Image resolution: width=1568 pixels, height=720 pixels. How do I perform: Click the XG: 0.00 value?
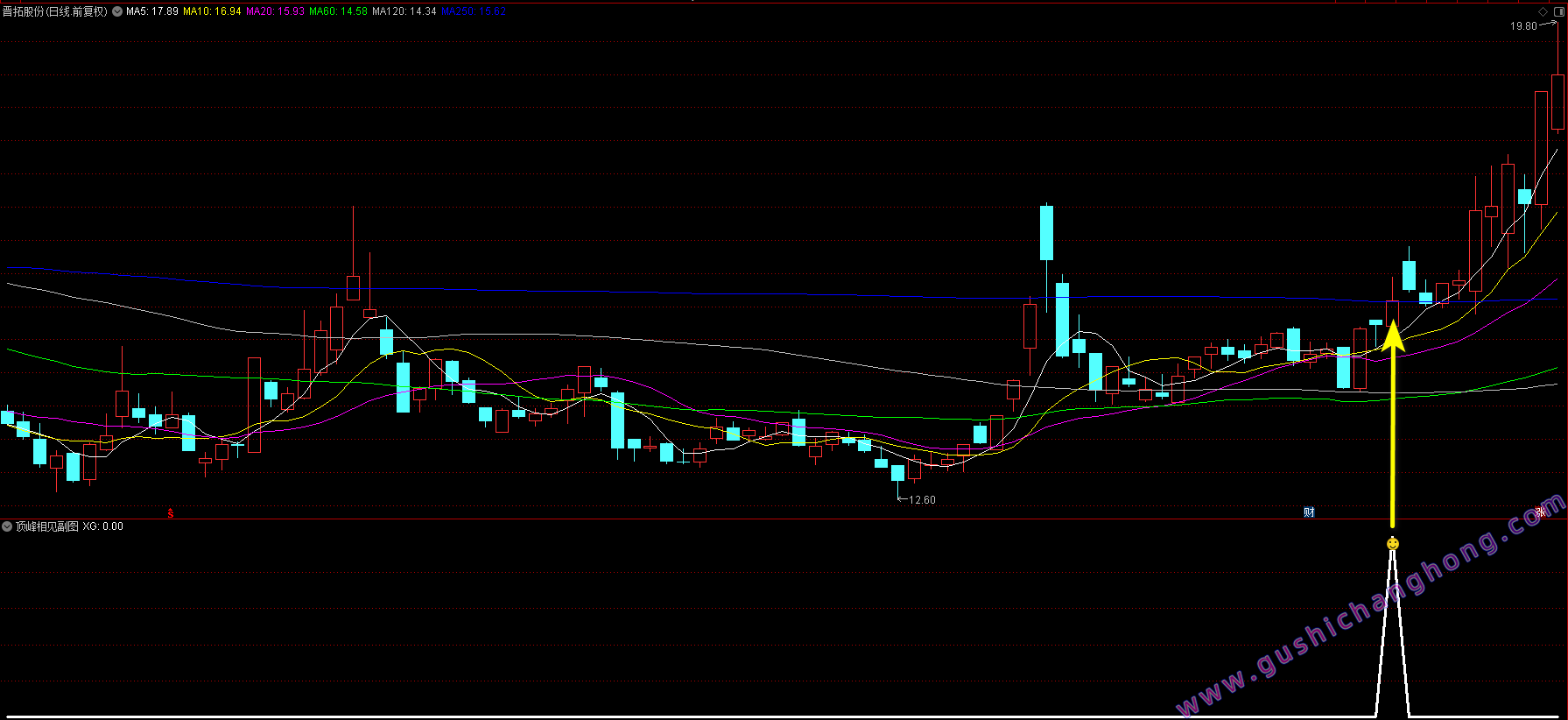(103, 526)
